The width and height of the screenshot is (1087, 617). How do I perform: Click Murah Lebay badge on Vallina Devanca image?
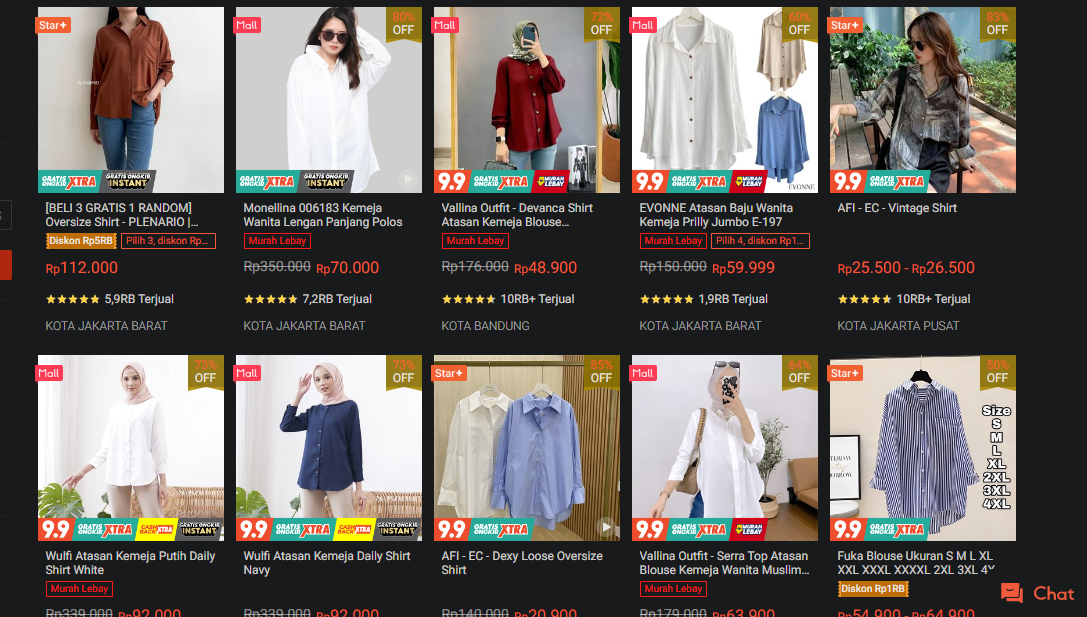[551, 182]
